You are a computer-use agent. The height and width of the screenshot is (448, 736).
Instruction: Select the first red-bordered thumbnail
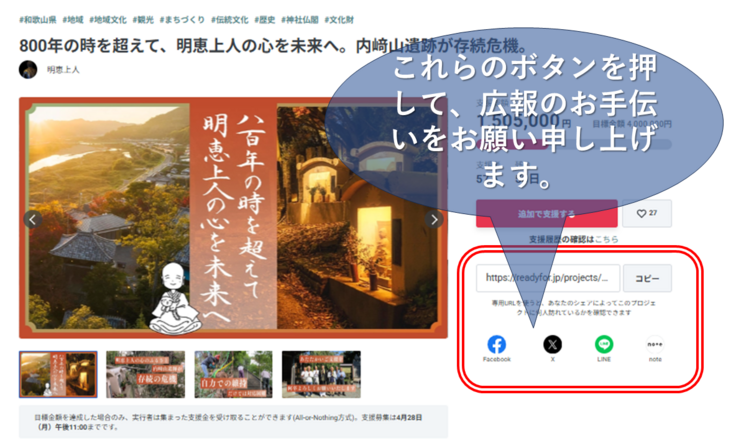pyautogui.click(x=58, y=374)
